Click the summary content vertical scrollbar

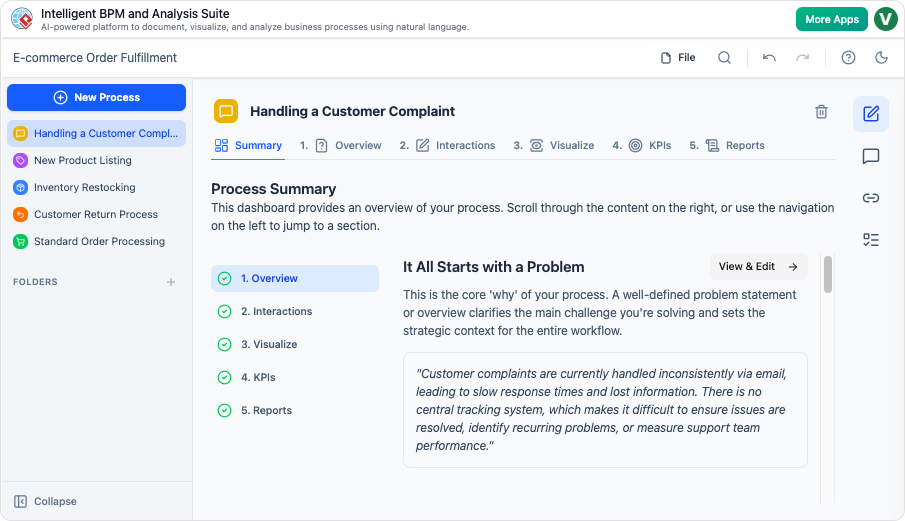(x=827, y=275)
